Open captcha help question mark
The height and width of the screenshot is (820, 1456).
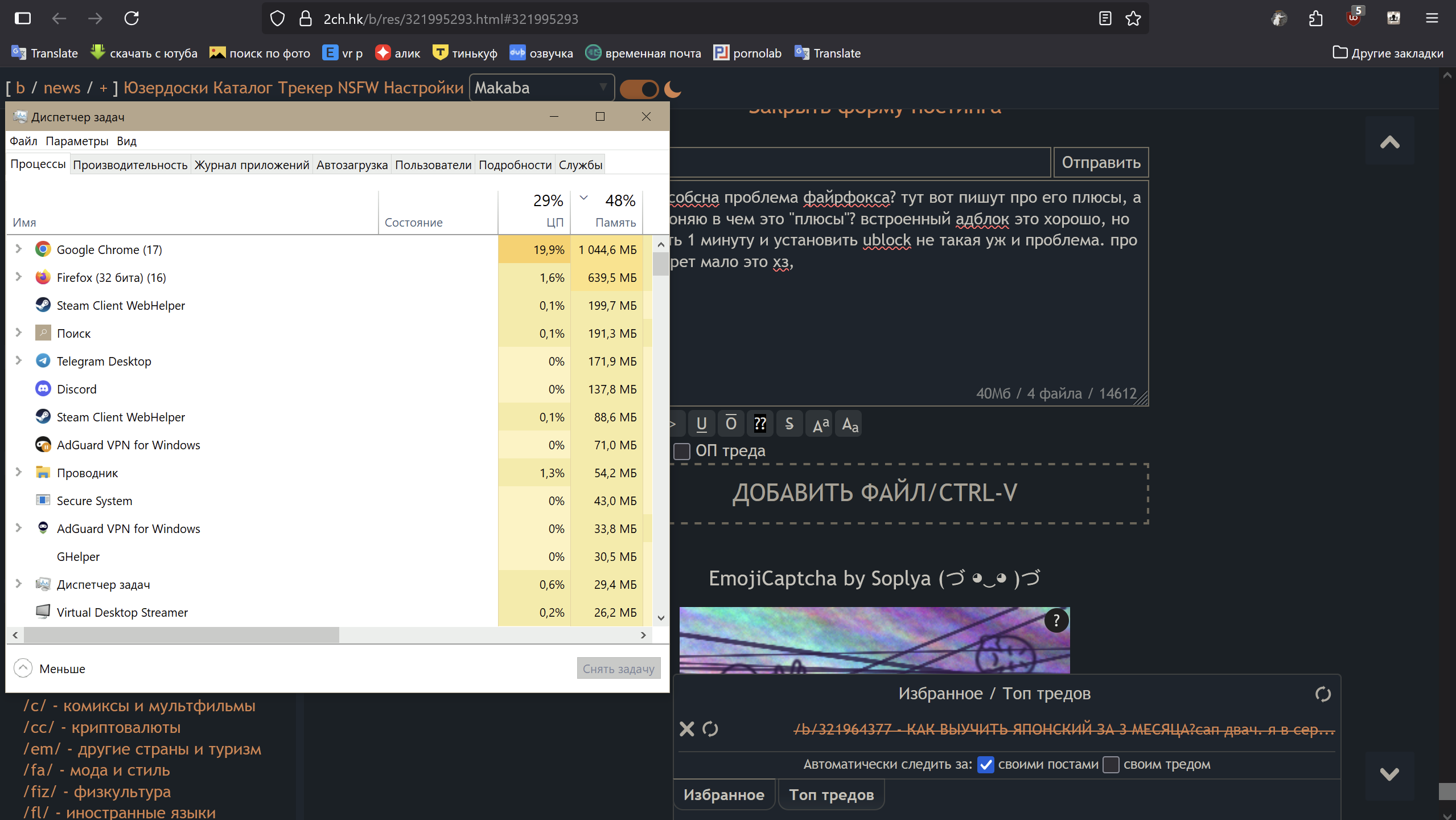pyautogui.click(x=1056, y=620)
